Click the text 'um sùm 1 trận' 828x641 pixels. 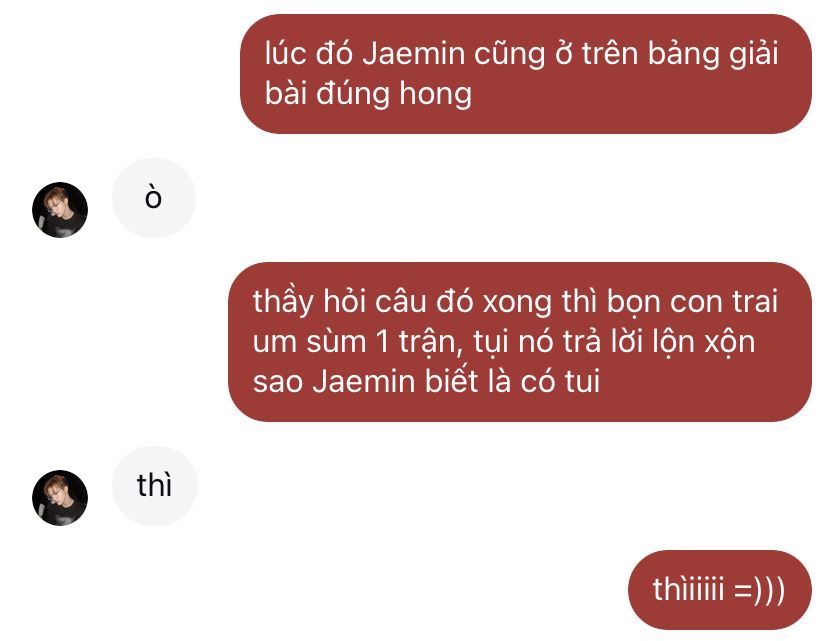pyautogui.click(x=357, y=342)
